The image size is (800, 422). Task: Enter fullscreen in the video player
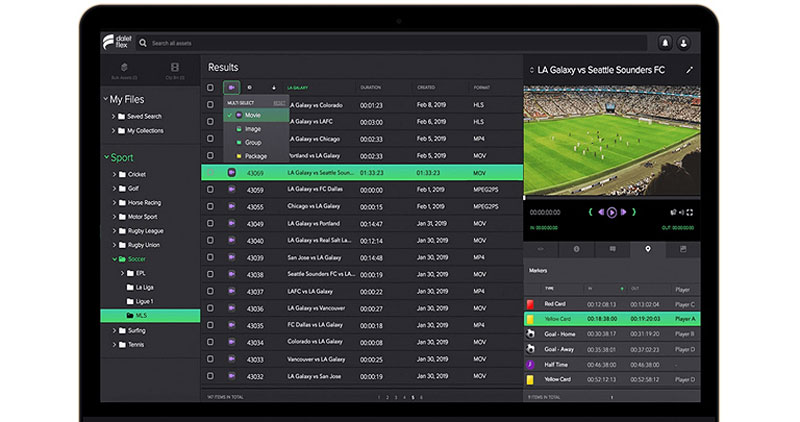[x=690, y=212]
